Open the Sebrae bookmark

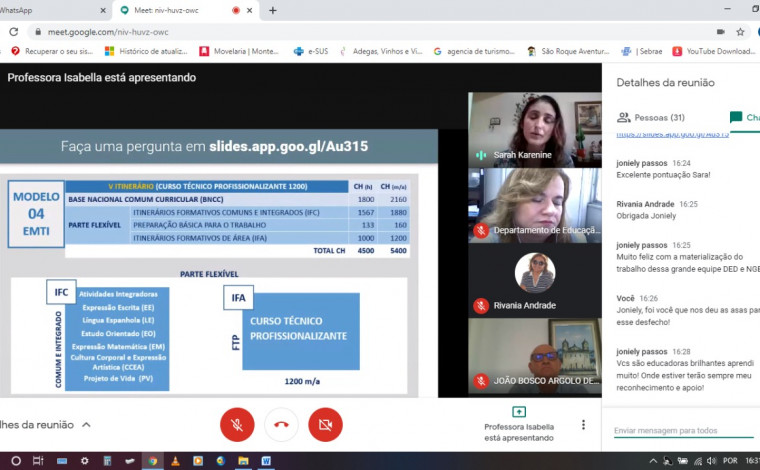(647, 51)
